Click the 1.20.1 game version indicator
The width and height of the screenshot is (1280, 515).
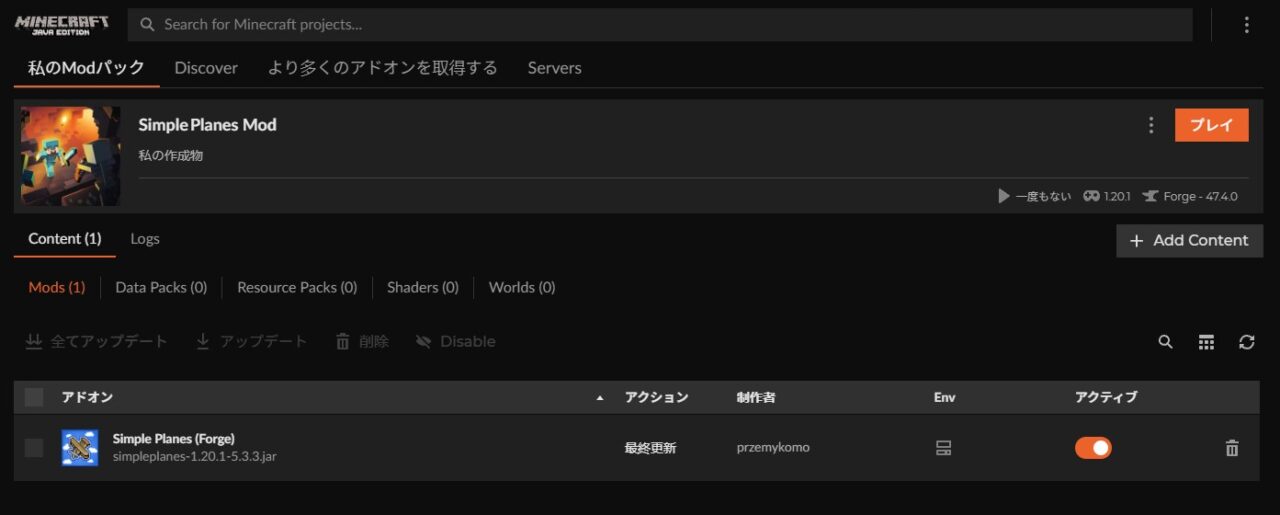pyautogui.click(x=1107, y=196)
